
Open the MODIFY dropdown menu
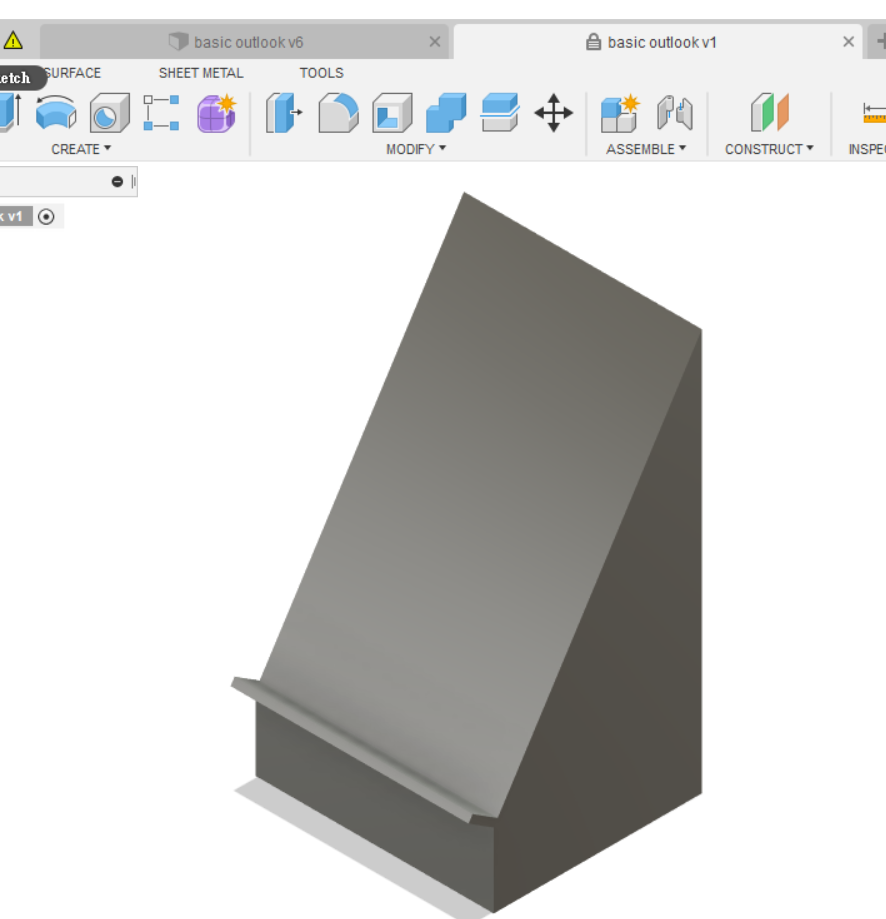coord(416,149)
